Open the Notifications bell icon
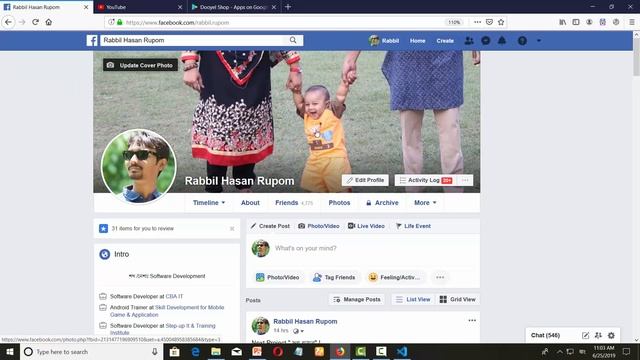 coord(502,40)
